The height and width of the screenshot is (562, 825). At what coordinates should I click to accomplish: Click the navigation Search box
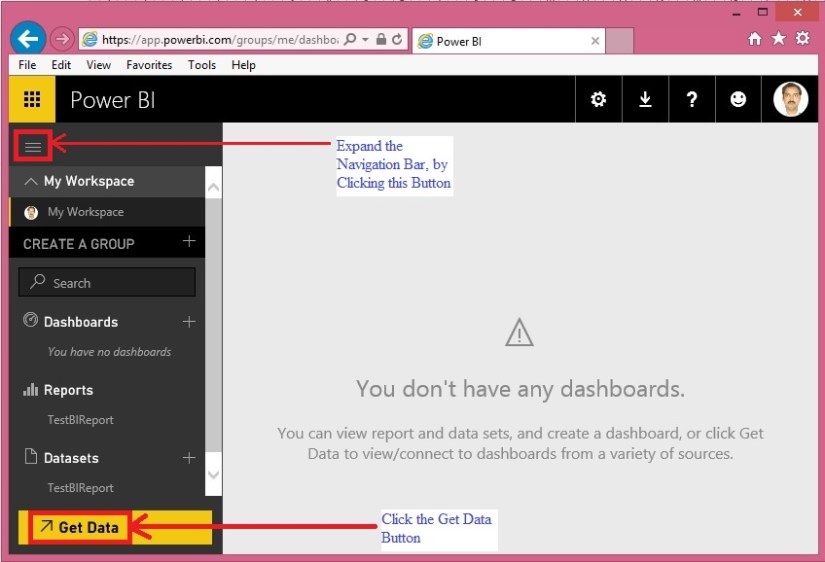107,282
